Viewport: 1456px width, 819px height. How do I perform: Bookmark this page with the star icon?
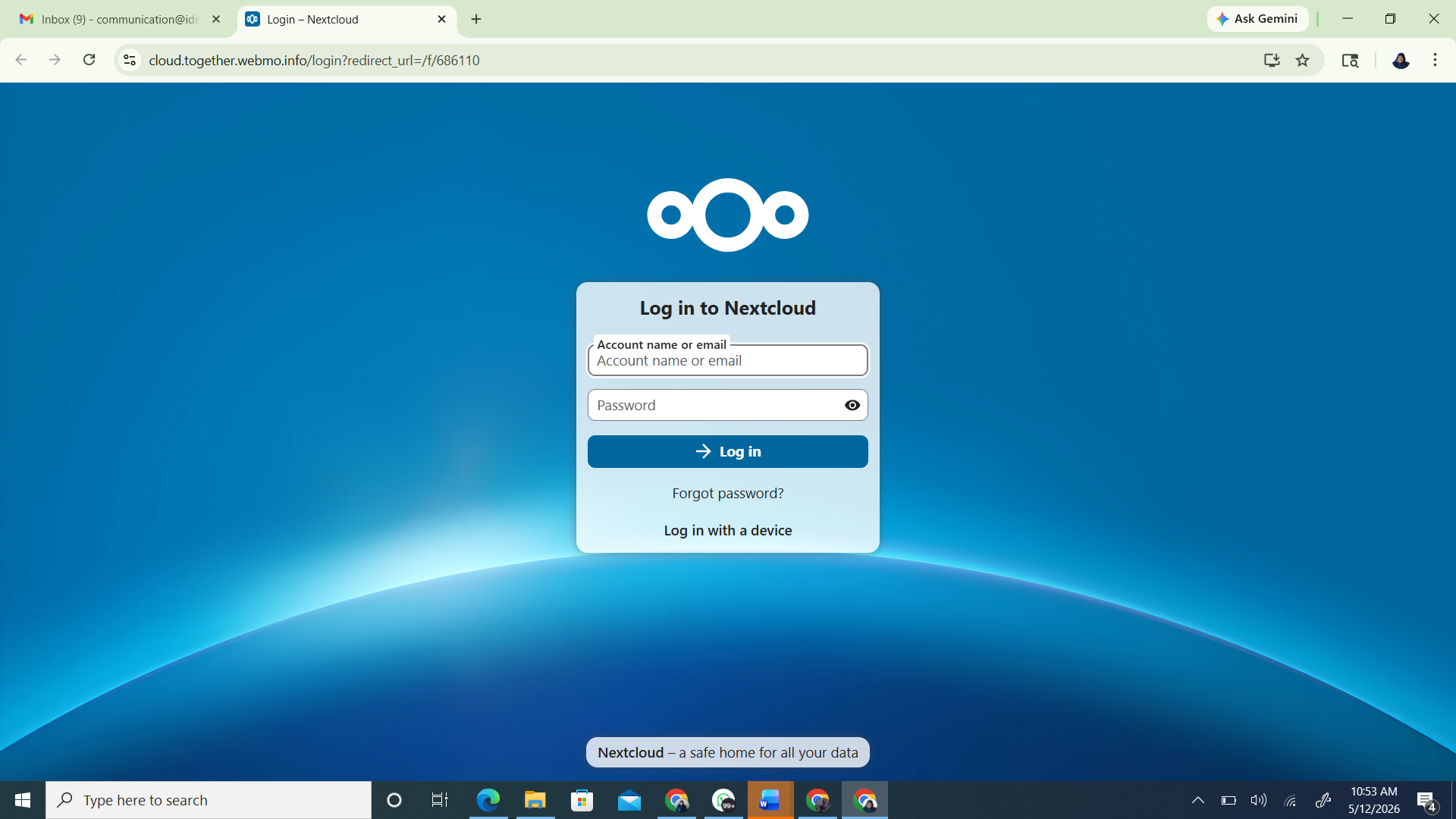[1303, 60]
